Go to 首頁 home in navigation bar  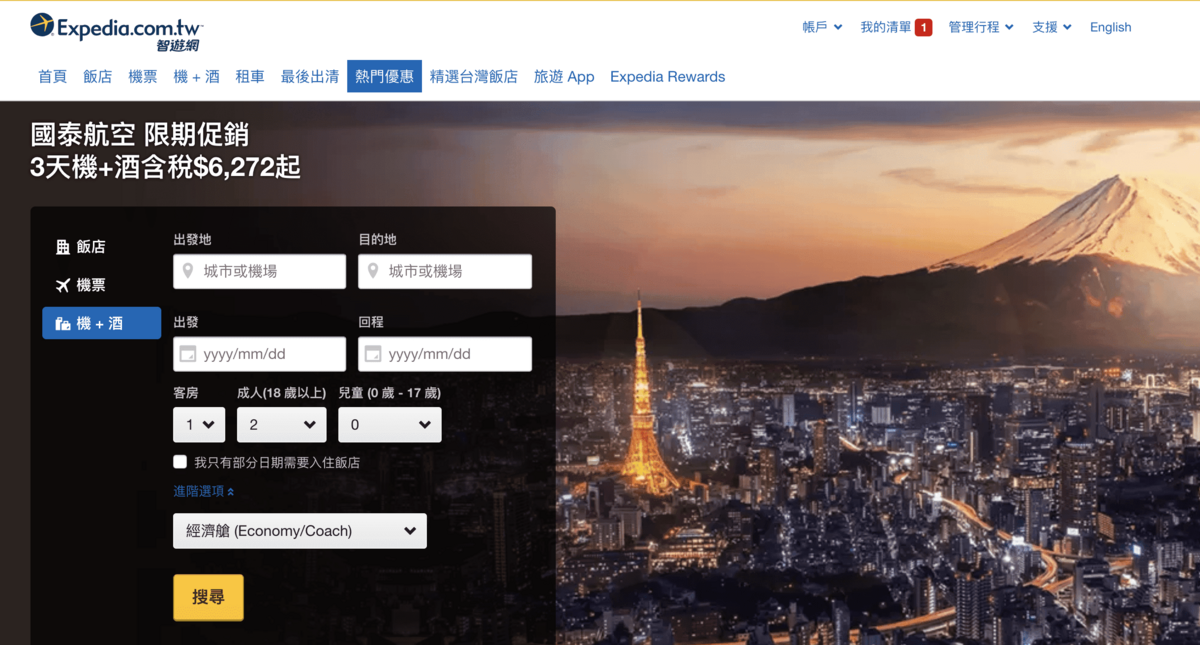pyautogui.click(x=52, y=76)
